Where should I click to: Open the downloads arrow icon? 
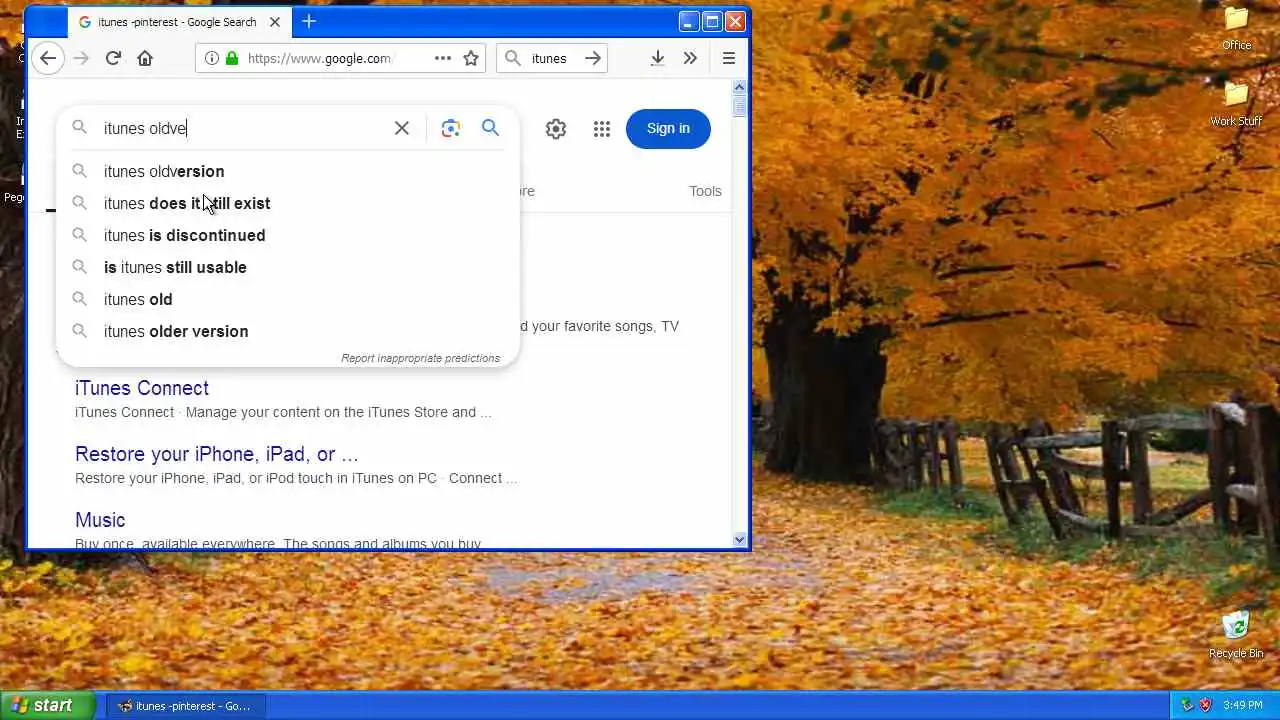pyautogui.click(x=657, y=58)
